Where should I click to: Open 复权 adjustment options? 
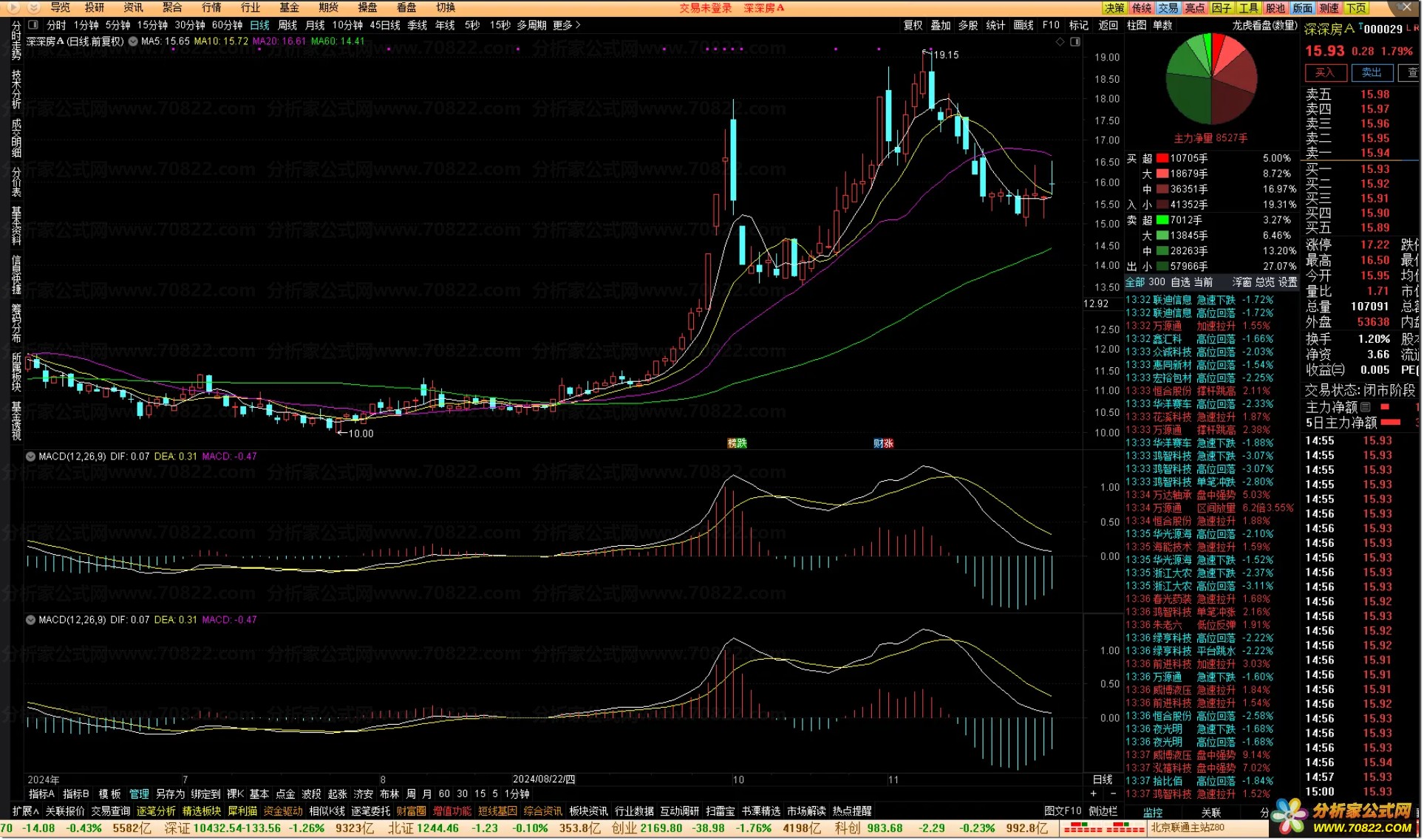point(915,25)
